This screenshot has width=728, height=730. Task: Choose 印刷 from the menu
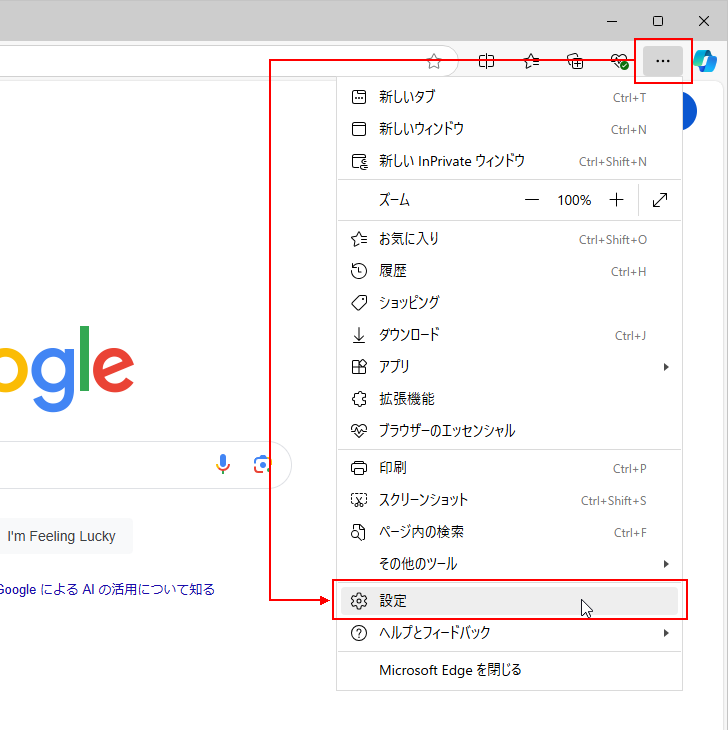[x=509, y=468]
